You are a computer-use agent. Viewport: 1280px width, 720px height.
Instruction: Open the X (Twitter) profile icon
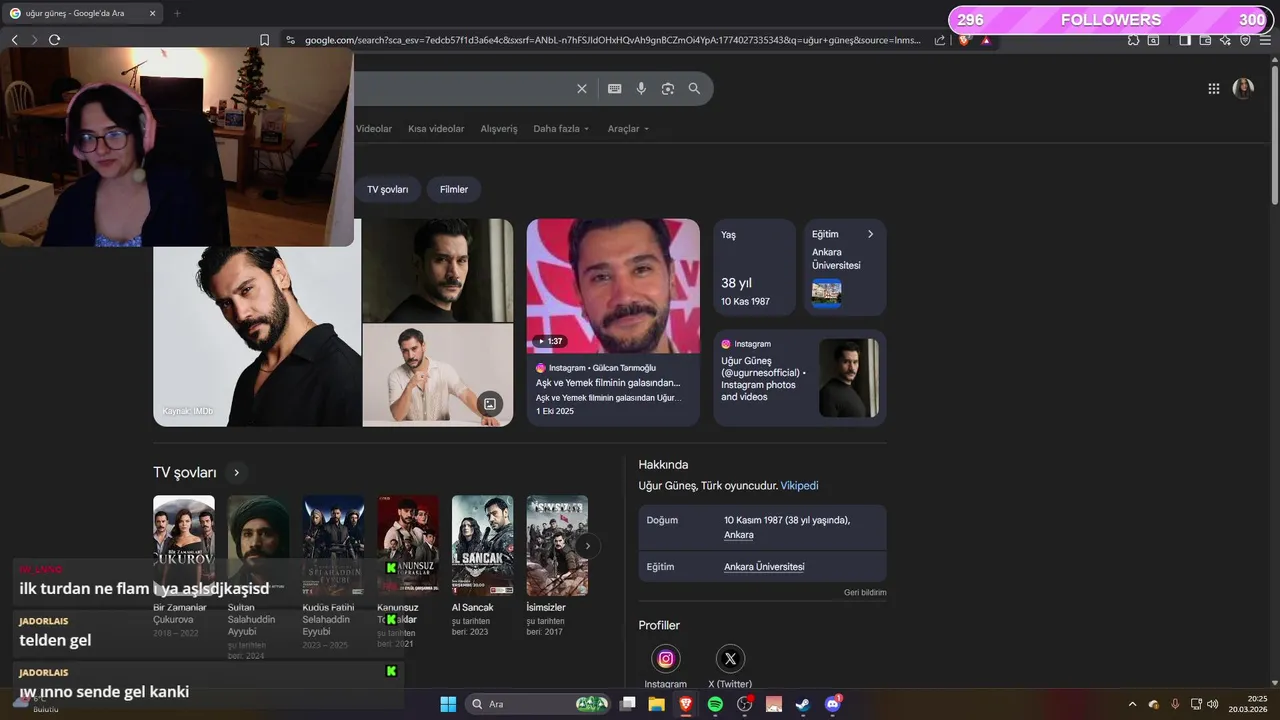tap(730, 659)
